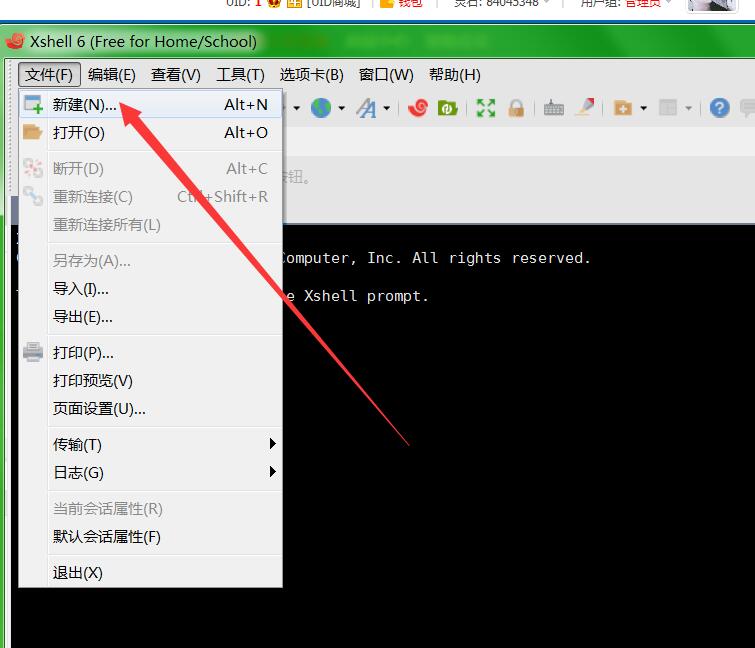Click 默认会话属性(F) menu entry
This screenshot has height=648, width=755.
click(107, 537)
